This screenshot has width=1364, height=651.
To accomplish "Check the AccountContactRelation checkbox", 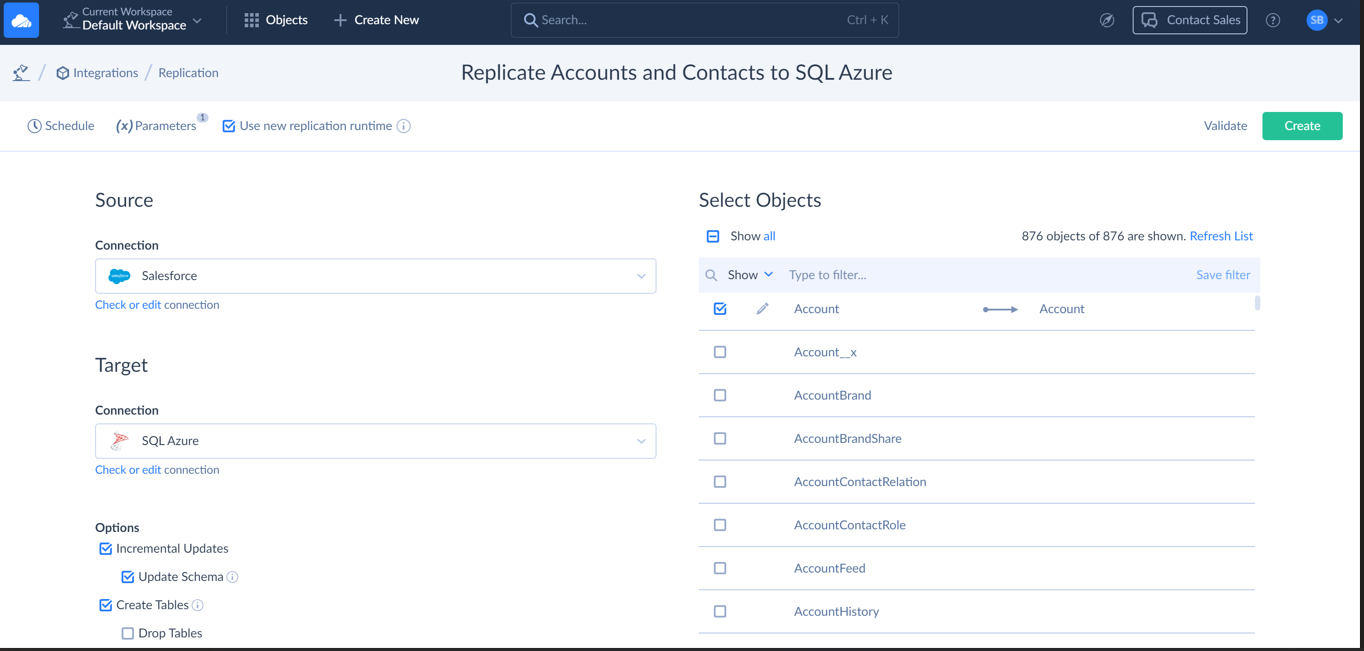I will (x=720, y=482).
